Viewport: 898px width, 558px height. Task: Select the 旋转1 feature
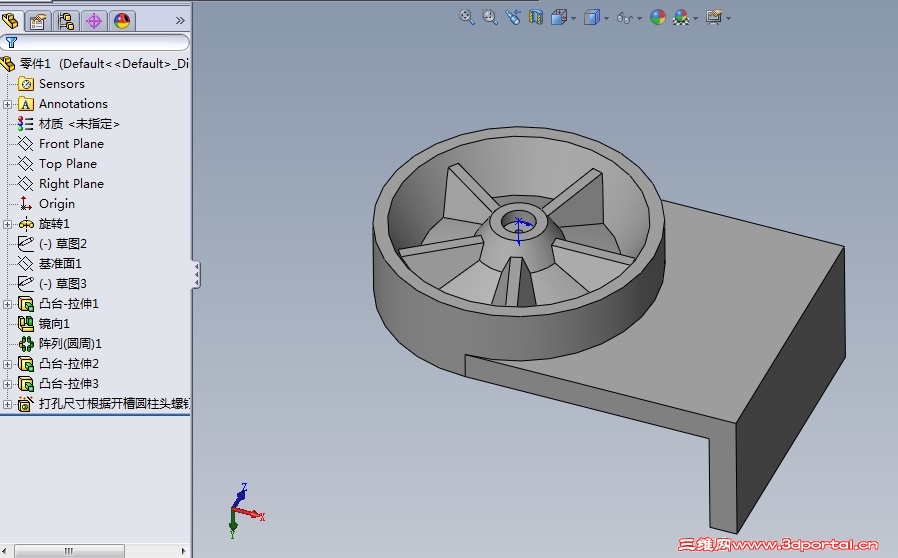pyautogui.click(x=54, y=224)
